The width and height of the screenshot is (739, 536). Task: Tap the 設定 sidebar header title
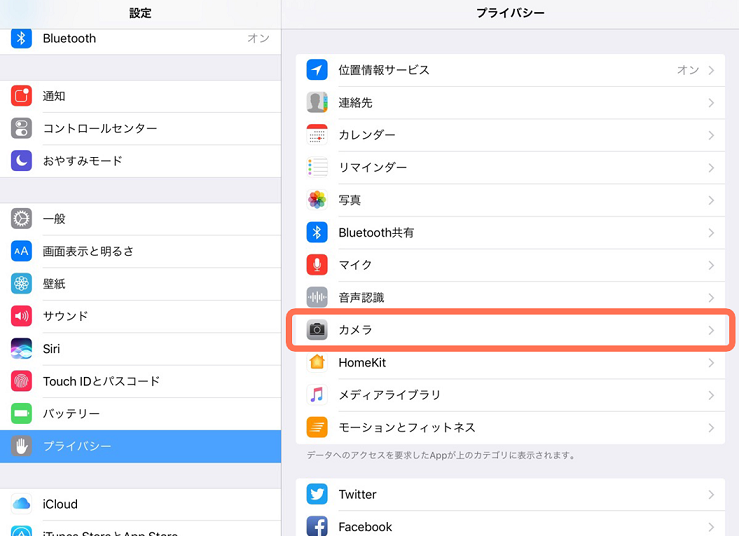(x=140, y=13)
